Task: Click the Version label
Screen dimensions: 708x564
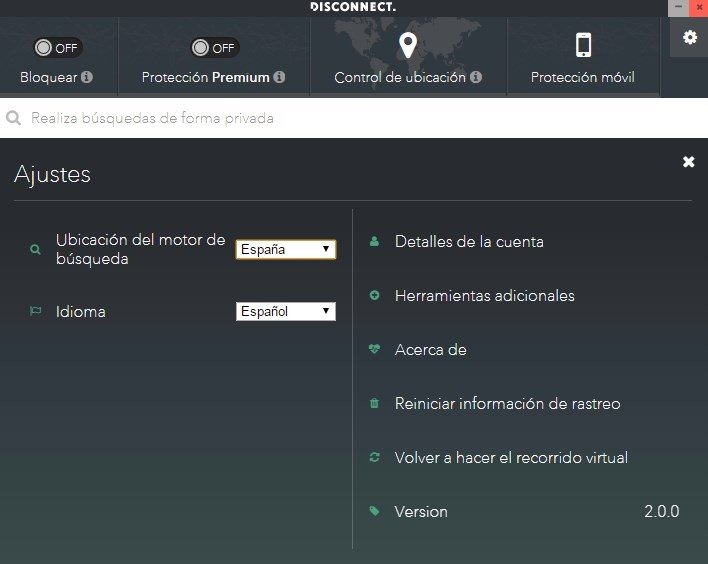Action: (x=421, y=512)
